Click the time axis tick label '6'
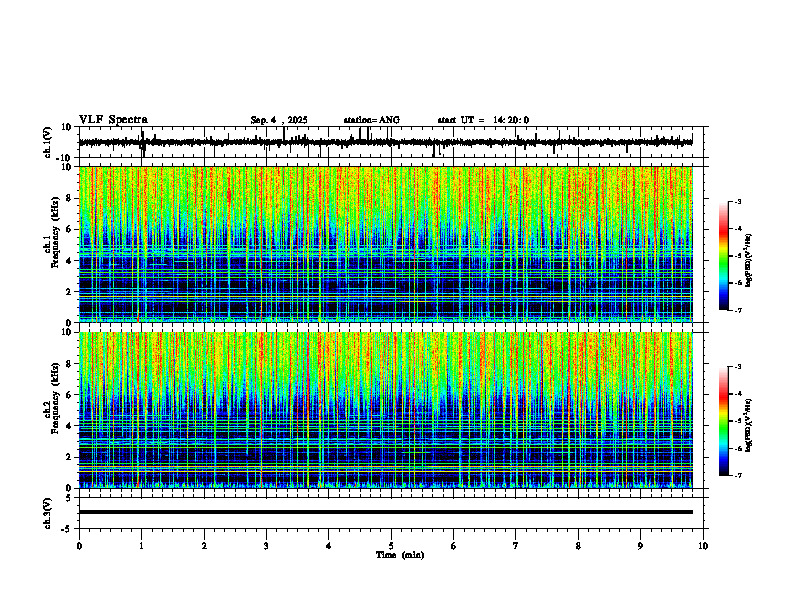 point(454,546)
